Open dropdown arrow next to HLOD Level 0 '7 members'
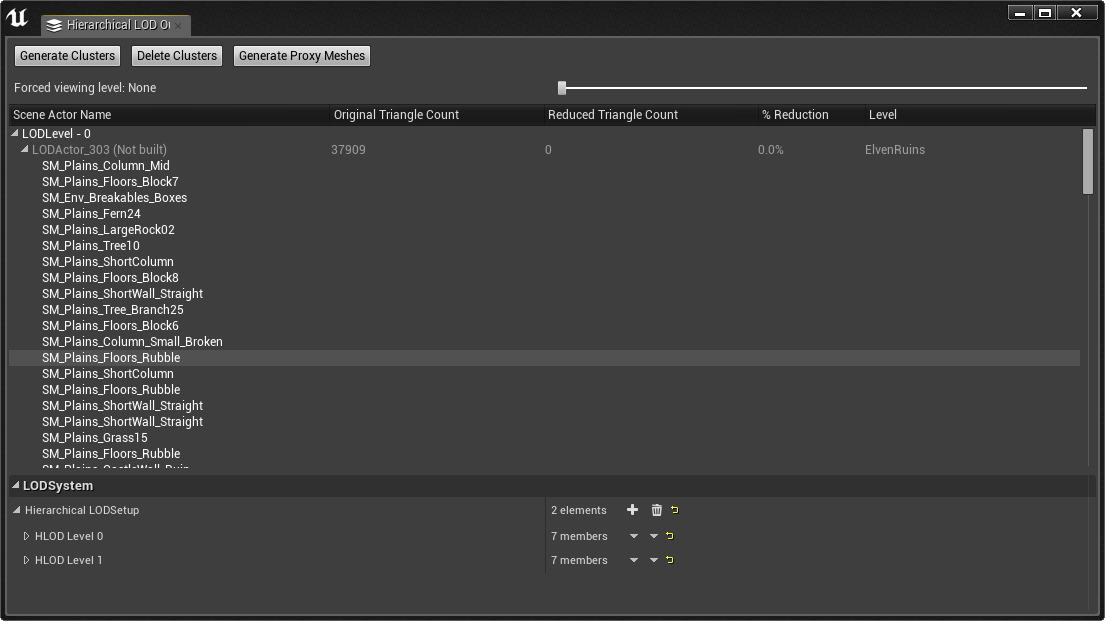This screenshot has height=621, width=1105. point(634,536)
